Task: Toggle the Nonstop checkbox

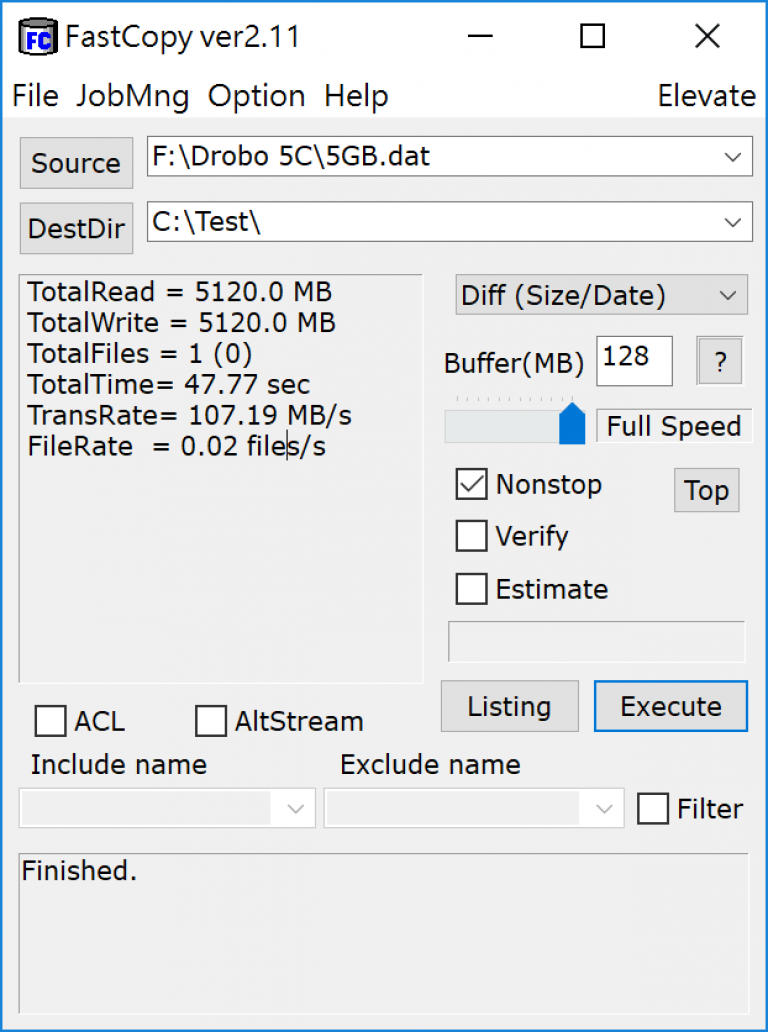Action: click(471, 484)
